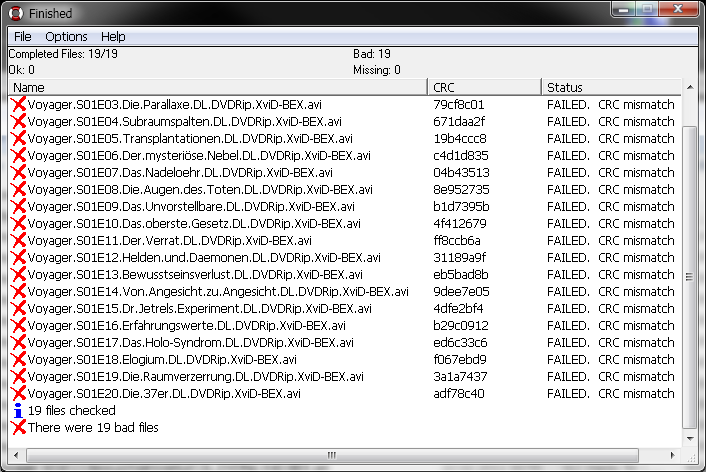Click the vertical scrollbar down arrow

click(690, 438)
